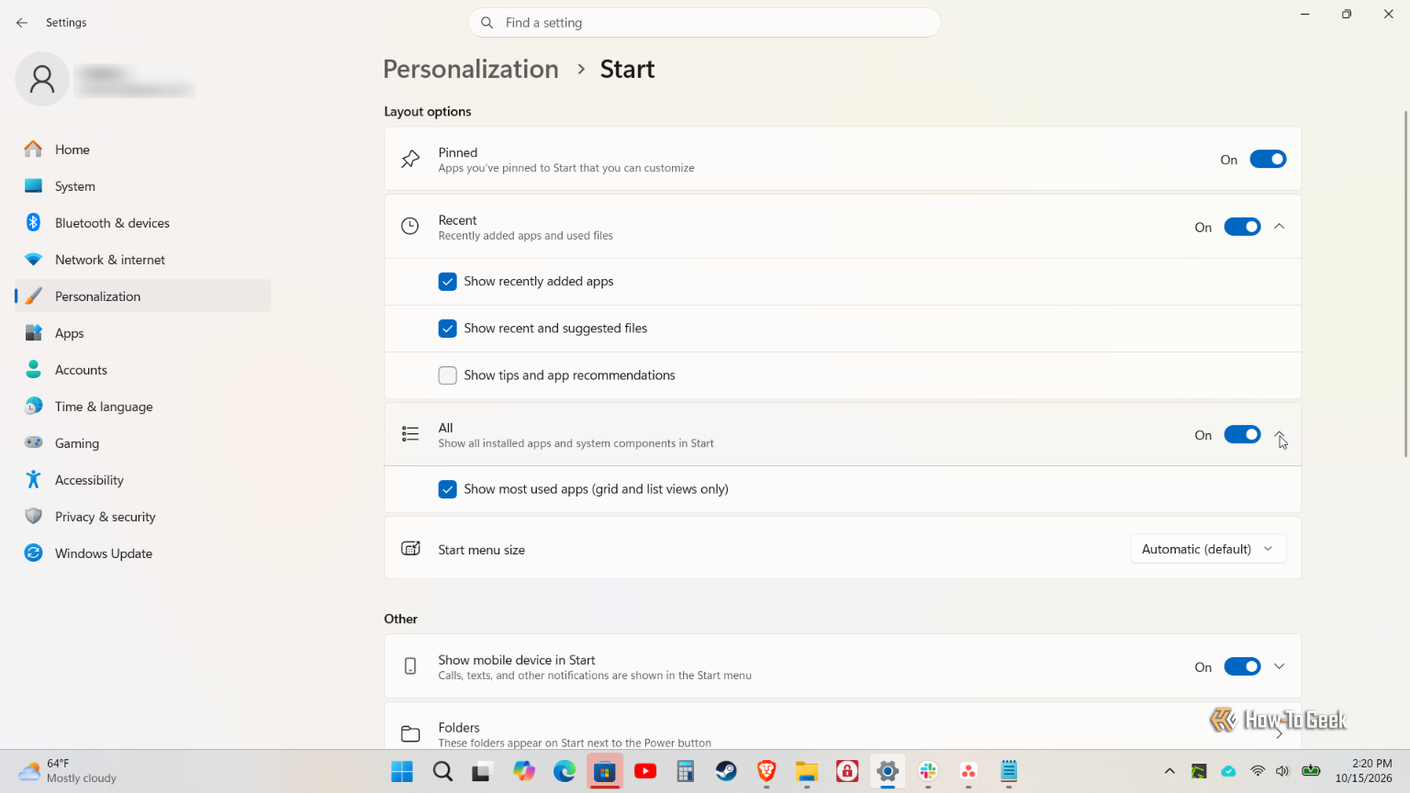Show hidden system tray icons

tap(1169, 771)
